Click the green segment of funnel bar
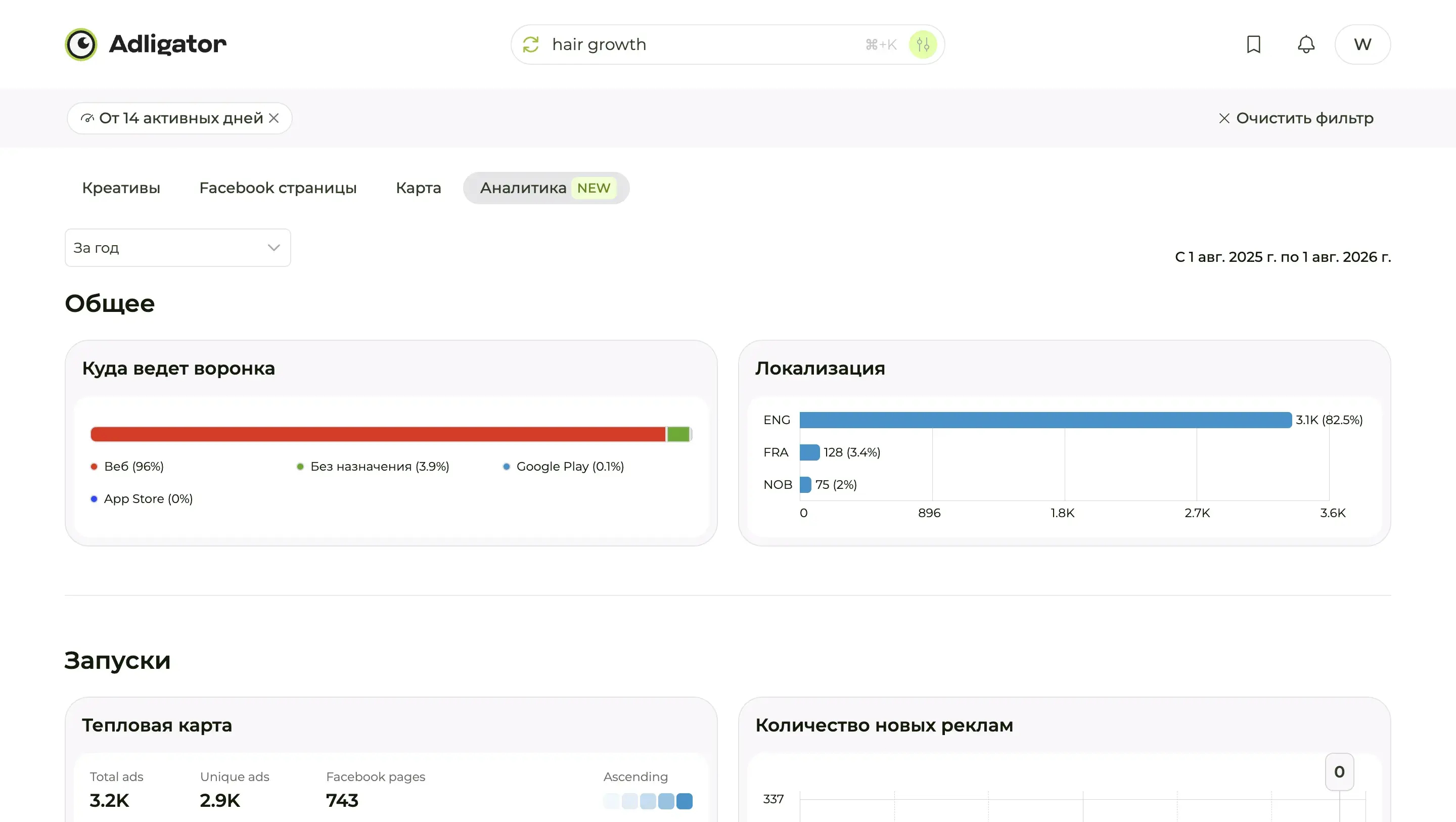This screenshot has width=1456, height=822. pos(678,434)
